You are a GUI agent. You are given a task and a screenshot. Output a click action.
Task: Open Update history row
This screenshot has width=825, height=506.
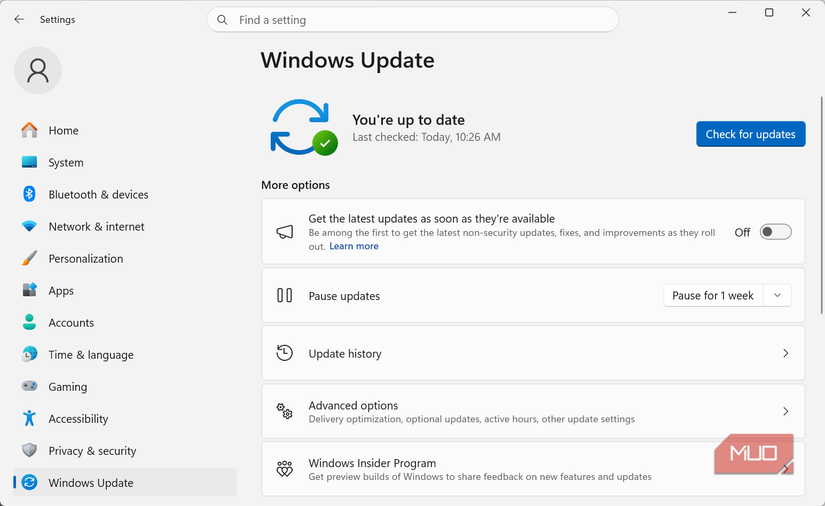coord(533,353)
